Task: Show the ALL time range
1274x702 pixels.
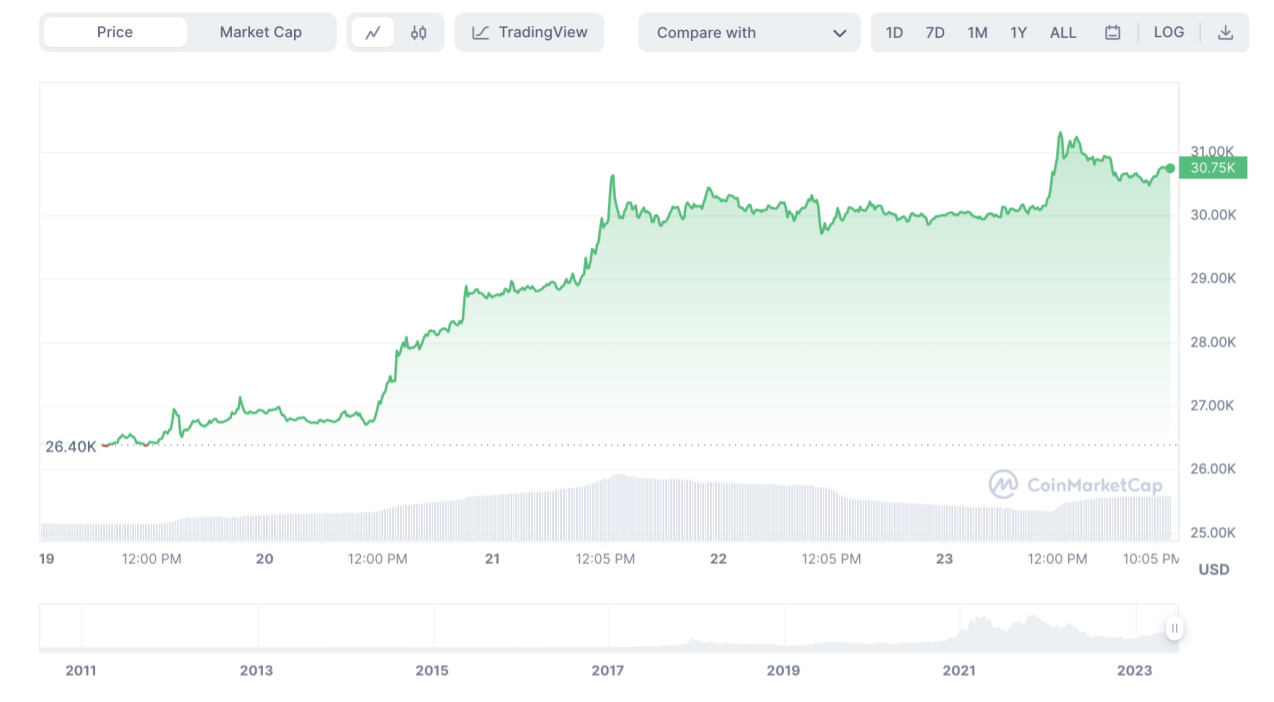Action: pyautogui.click(x=1063, y=33)
